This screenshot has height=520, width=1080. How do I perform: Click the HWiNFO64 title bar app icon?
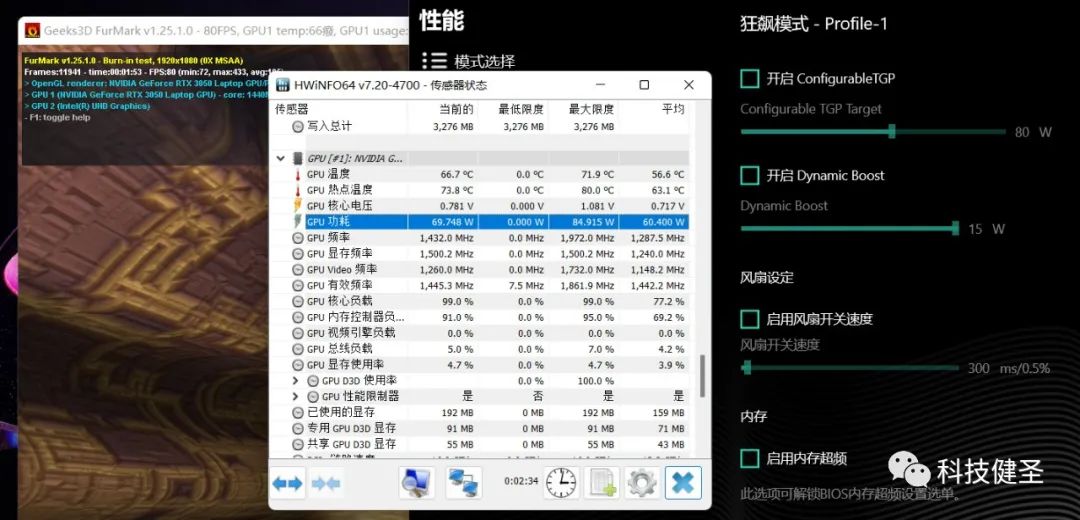(283, 85)
